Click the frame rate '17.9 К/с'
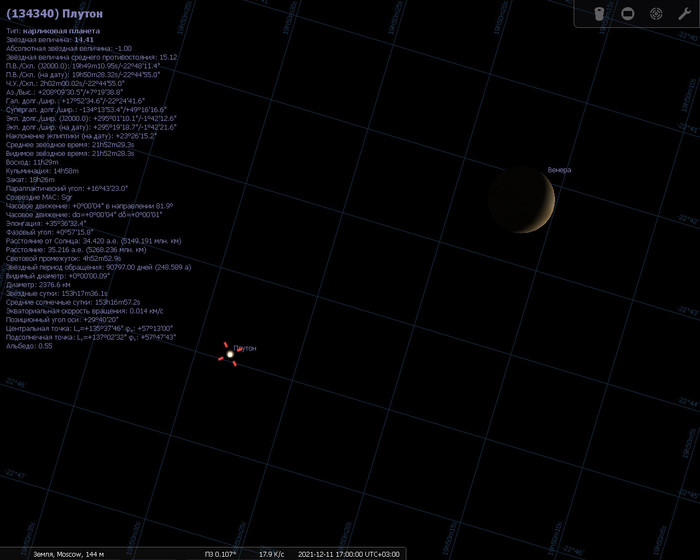Viewport: 700px width, 560px height. [x=271, y=554]
